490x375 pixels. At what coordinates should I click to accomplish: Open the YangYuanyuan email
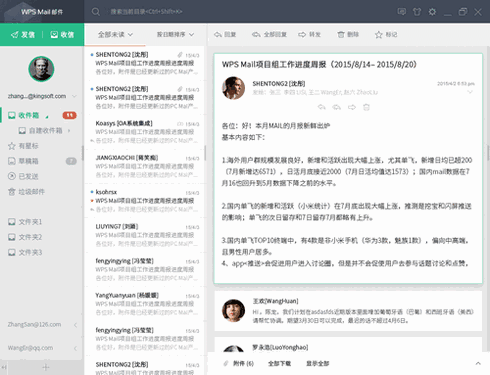145,304
